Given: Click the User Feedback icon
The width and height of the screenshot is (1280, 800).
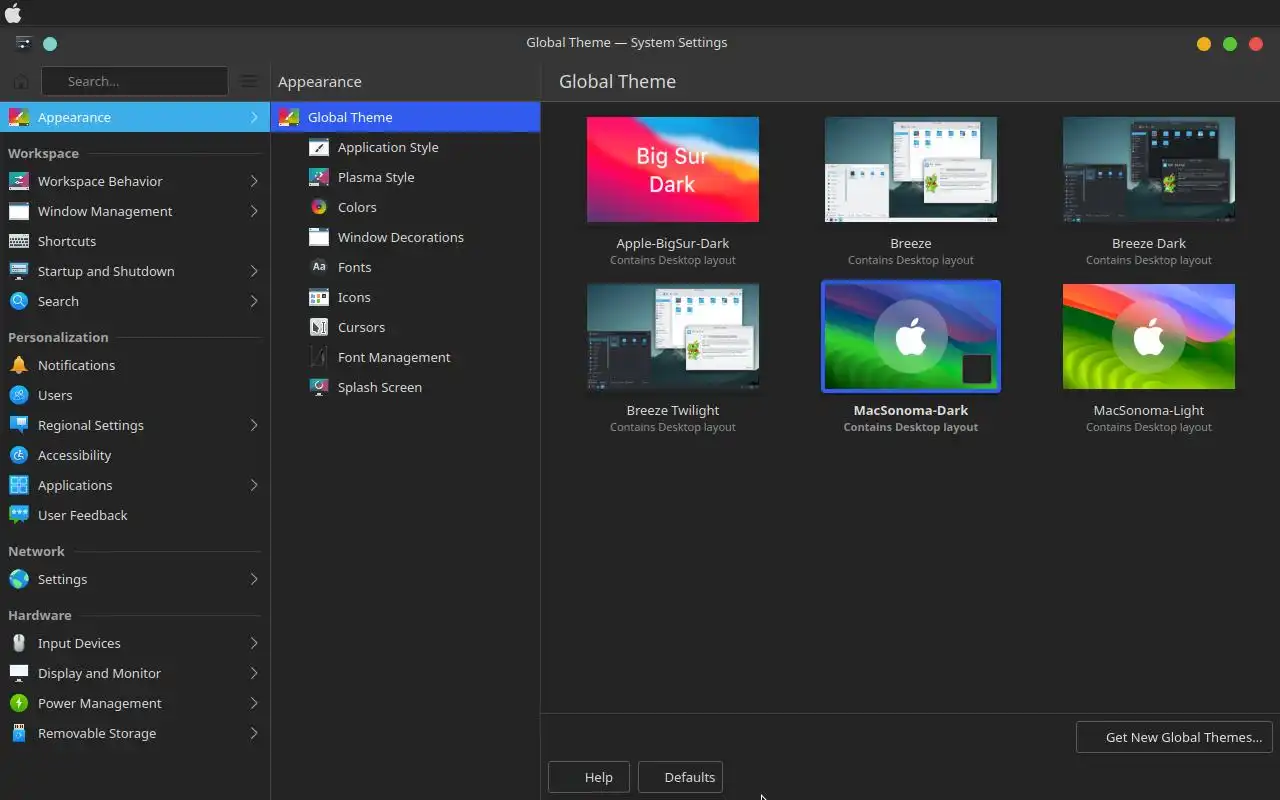Looking at the screenshot, I should click(18, 515).
